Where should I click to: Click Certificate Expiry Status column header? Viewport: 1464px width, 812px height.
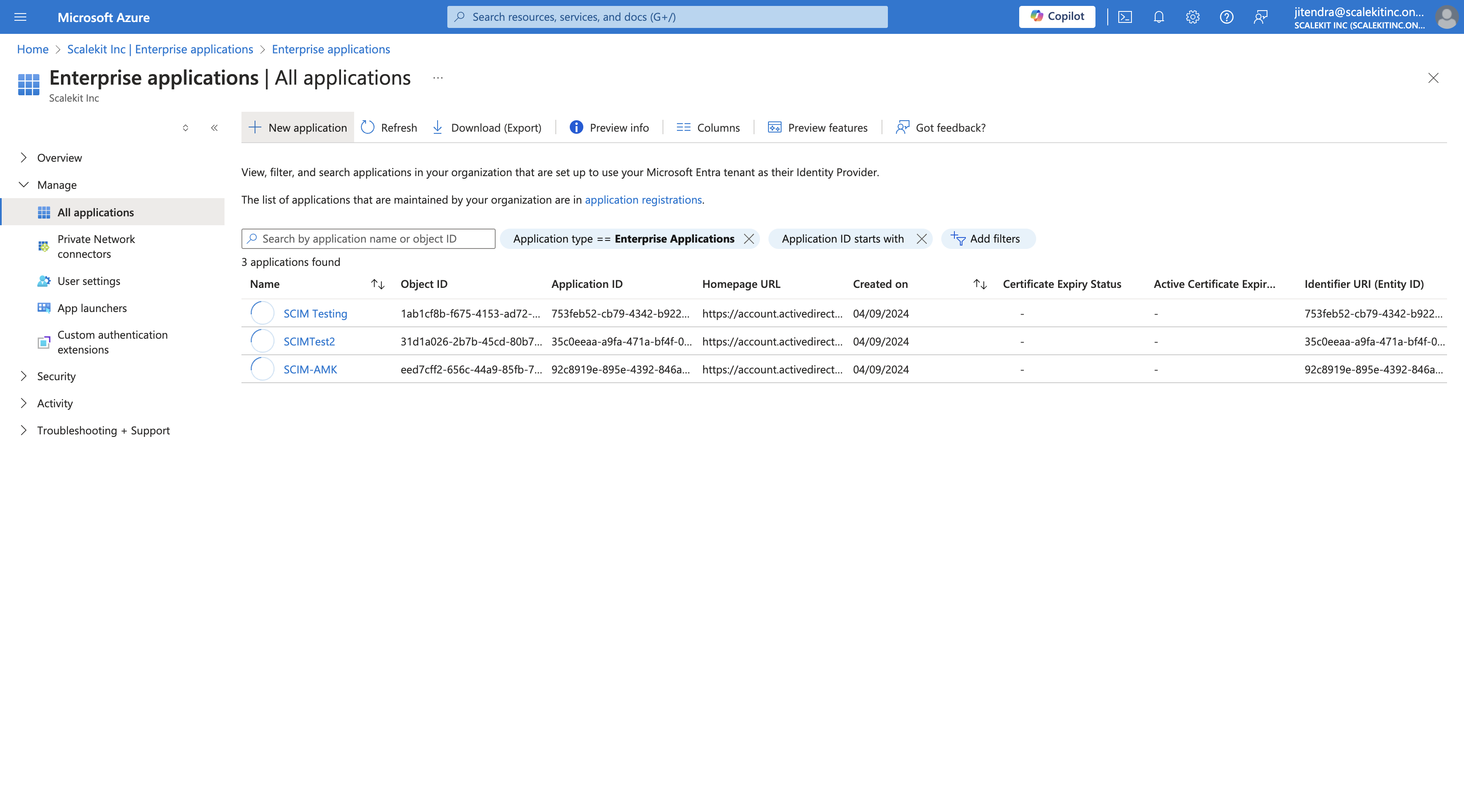pos(1062,284)
